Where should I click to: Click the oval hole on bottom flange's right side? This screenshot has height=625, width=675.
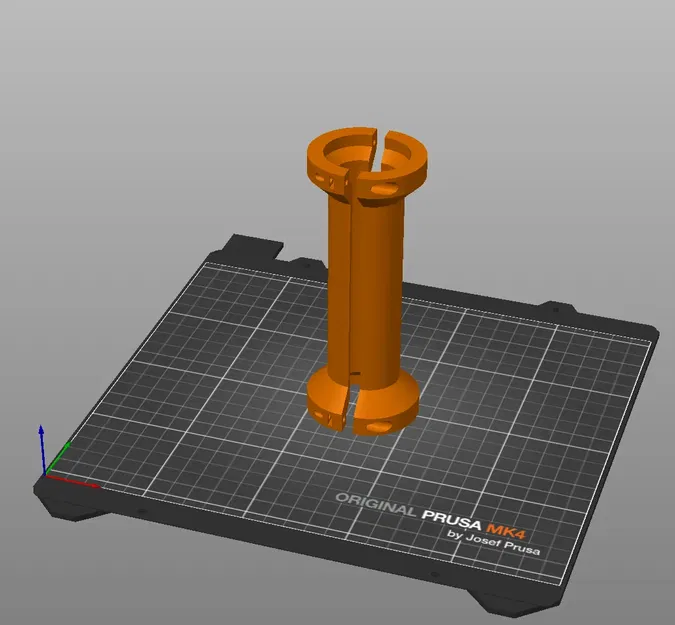click(x=378, y=426)
